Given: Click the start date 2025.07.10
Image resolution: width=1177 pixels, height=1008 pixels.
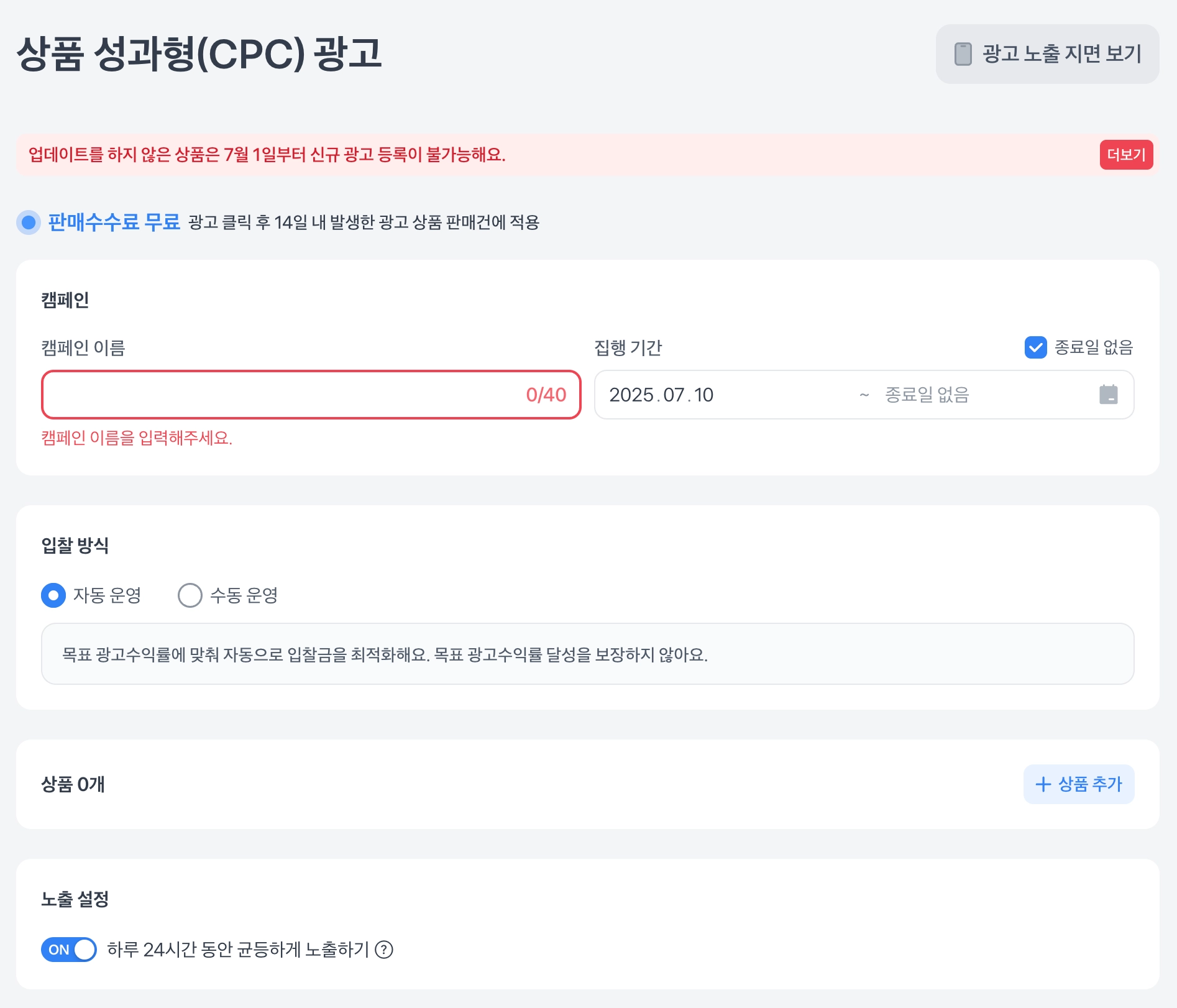Looking at the screenshot, I should (x=661, y=395).
